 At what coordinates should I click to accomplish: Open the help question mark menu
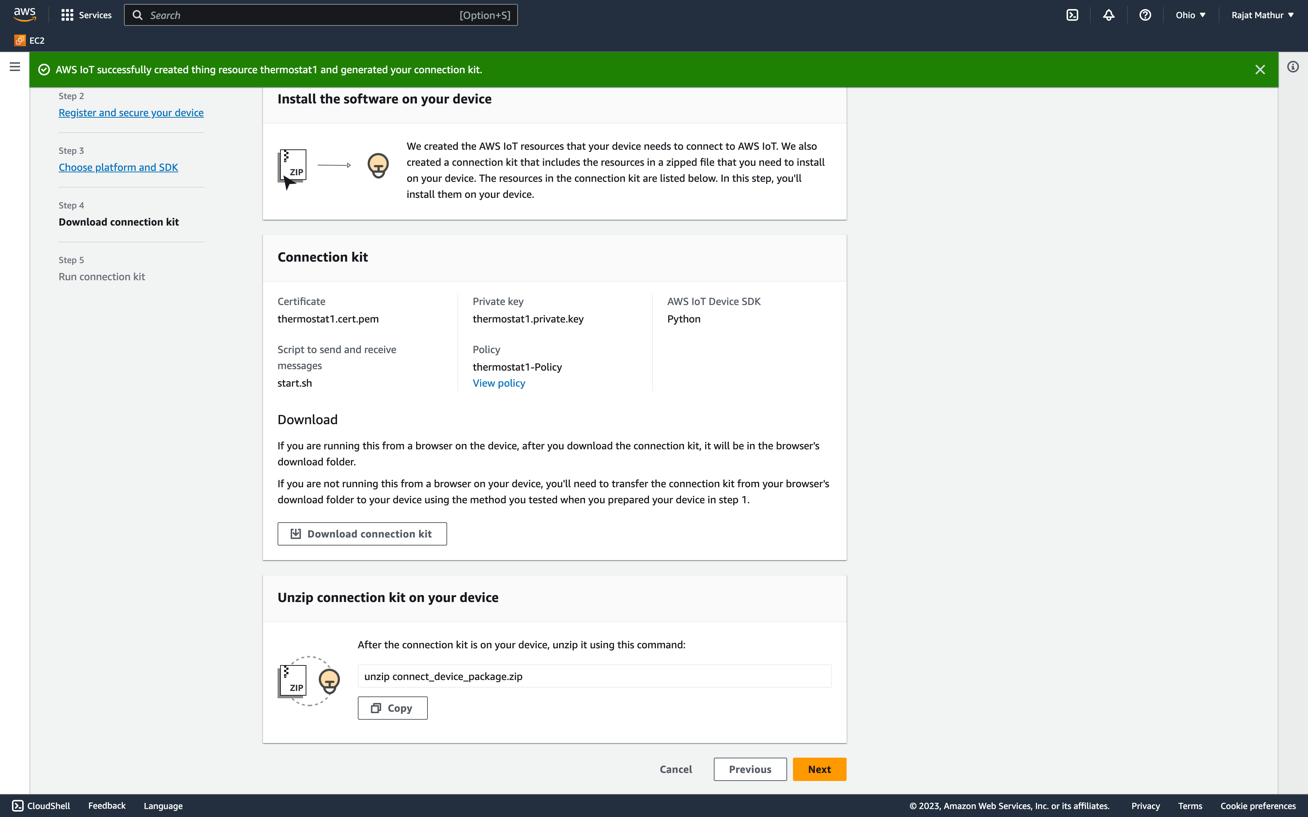[1145, 15]
